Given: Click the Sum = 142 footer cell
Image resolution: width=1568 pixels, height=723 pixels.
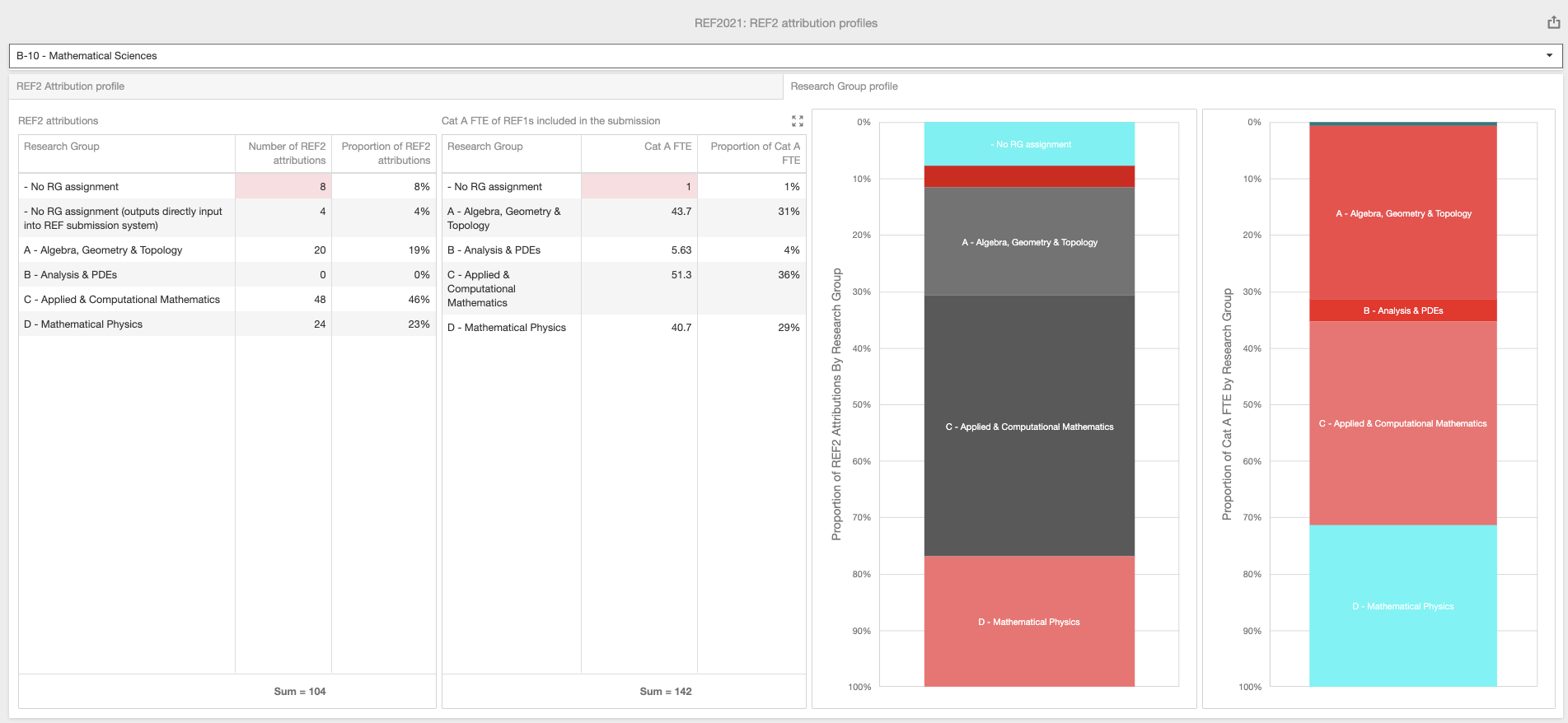Looking at the screenshot, I should click(665, 692).
